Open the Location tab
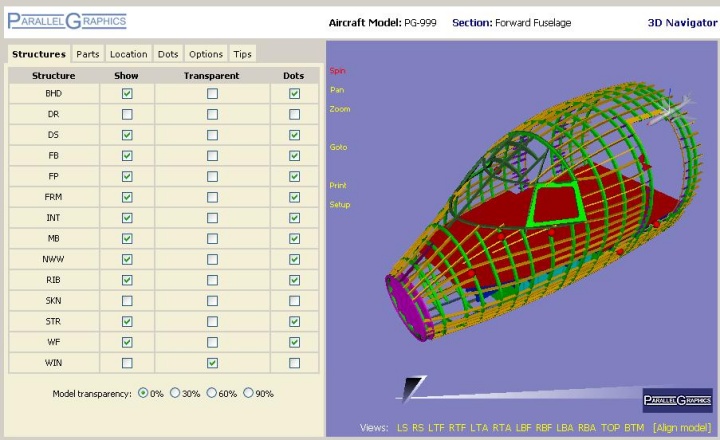 coord(128,54)
